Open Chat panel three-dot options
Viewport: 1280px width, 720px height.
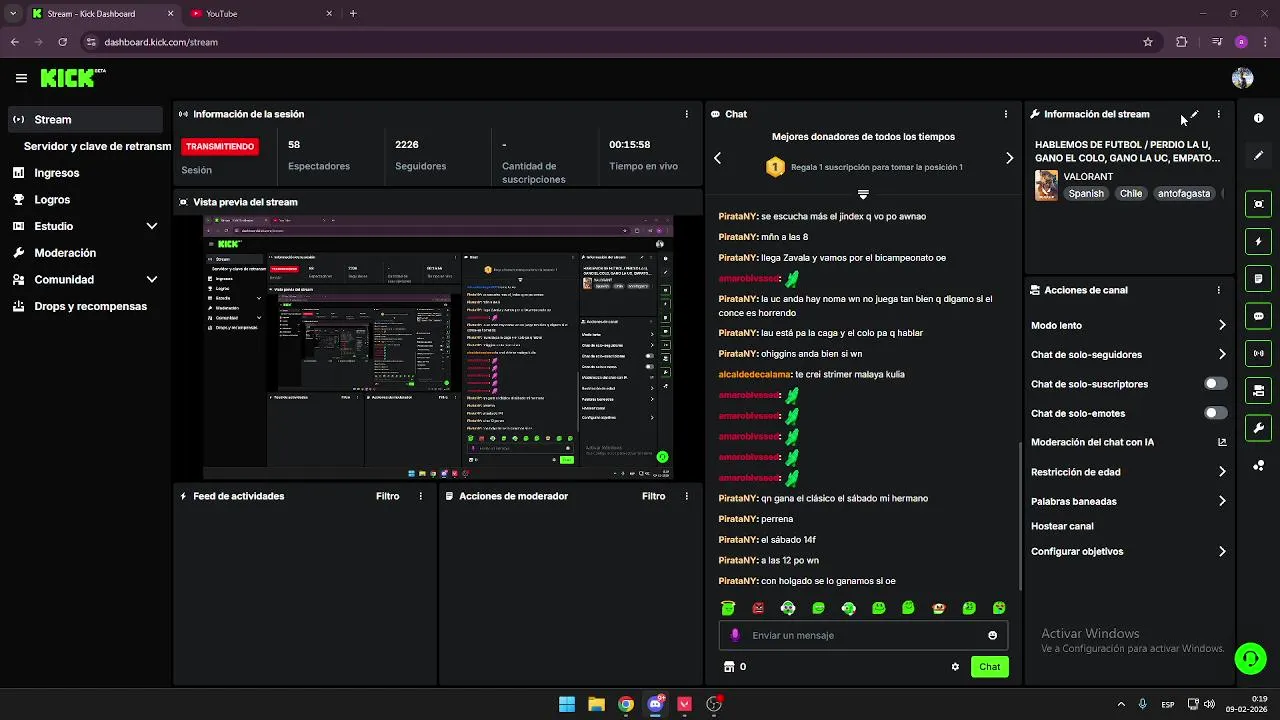pos(1005,114)
